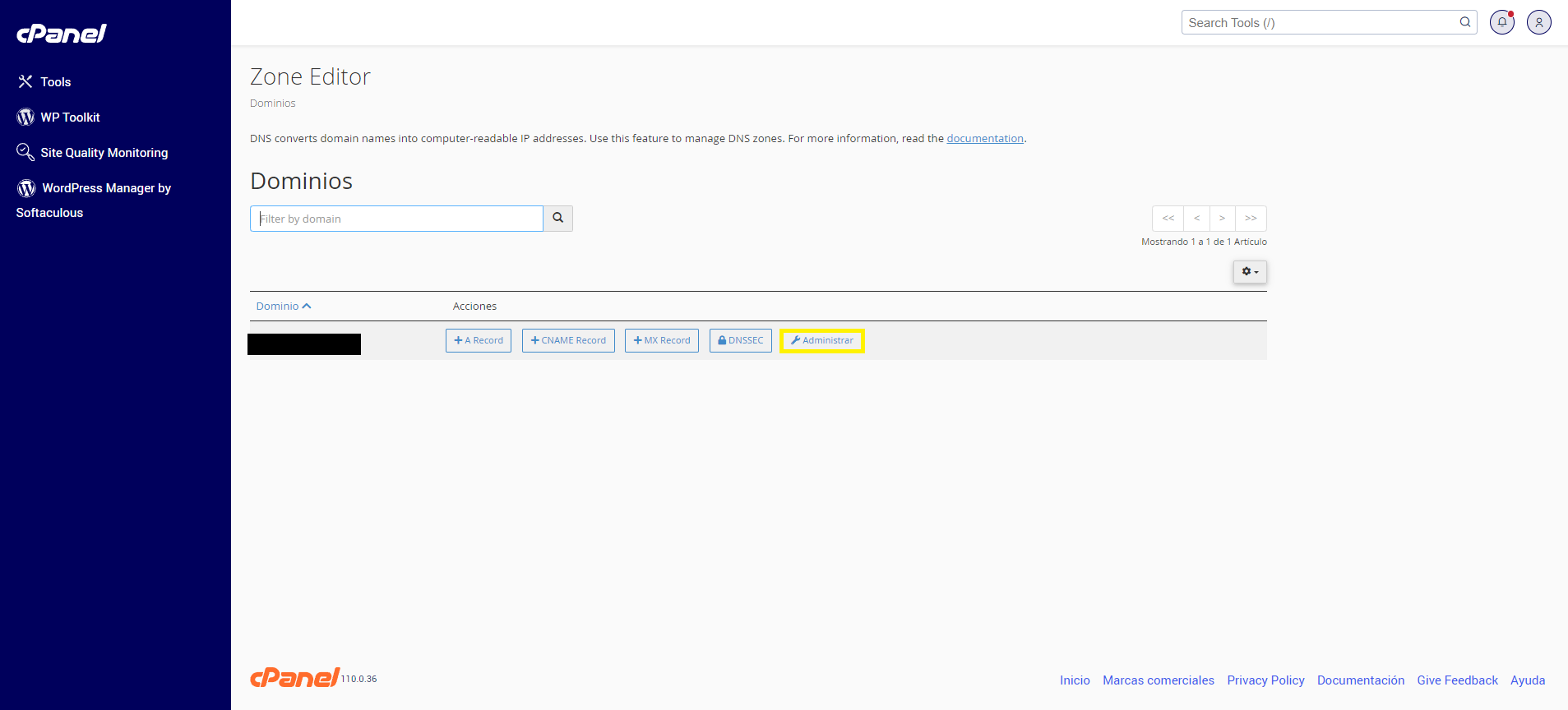Add an MX Record
Viewport: 1568px width, 710px height.
tap(662, 340)
